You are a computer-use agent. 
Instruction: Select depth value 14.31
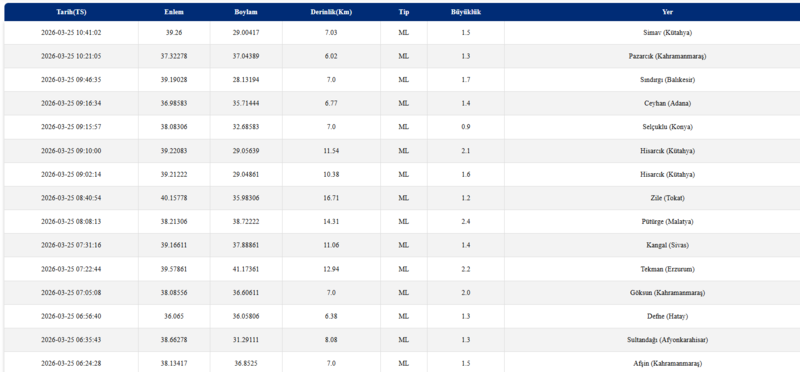331,222
